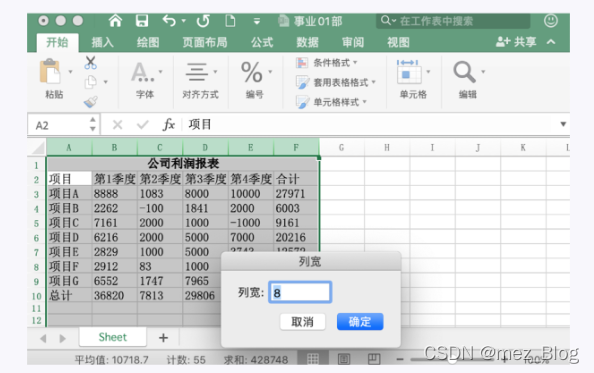Screen dimensions: 594x373
Task: Click the 项目D row label cell
Action: pyautogui.click(x=69, y=237)
